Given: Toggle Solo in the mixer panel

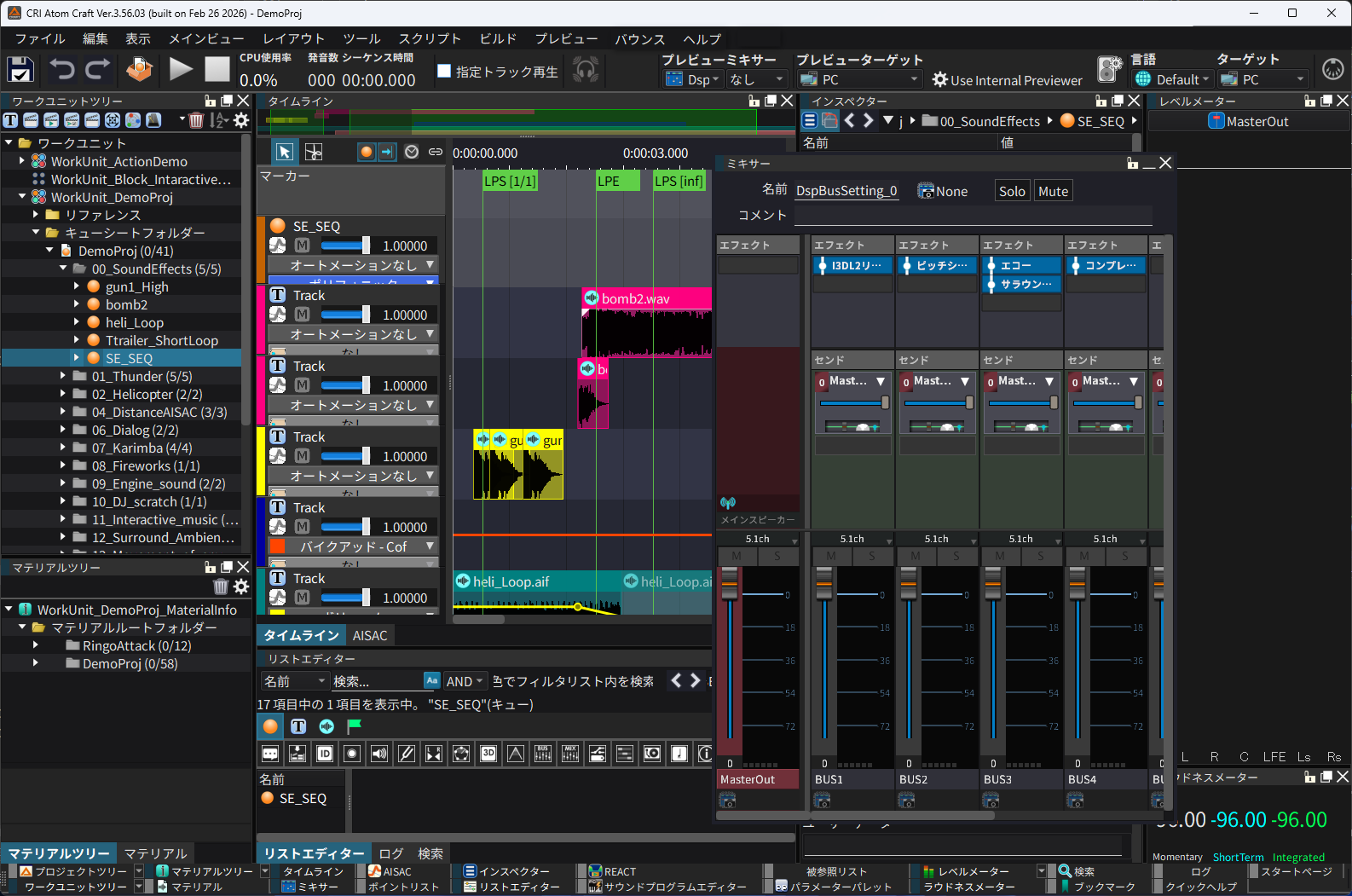Looking at the screenshot, I should pyautogui.click(x=1012, y=191).
